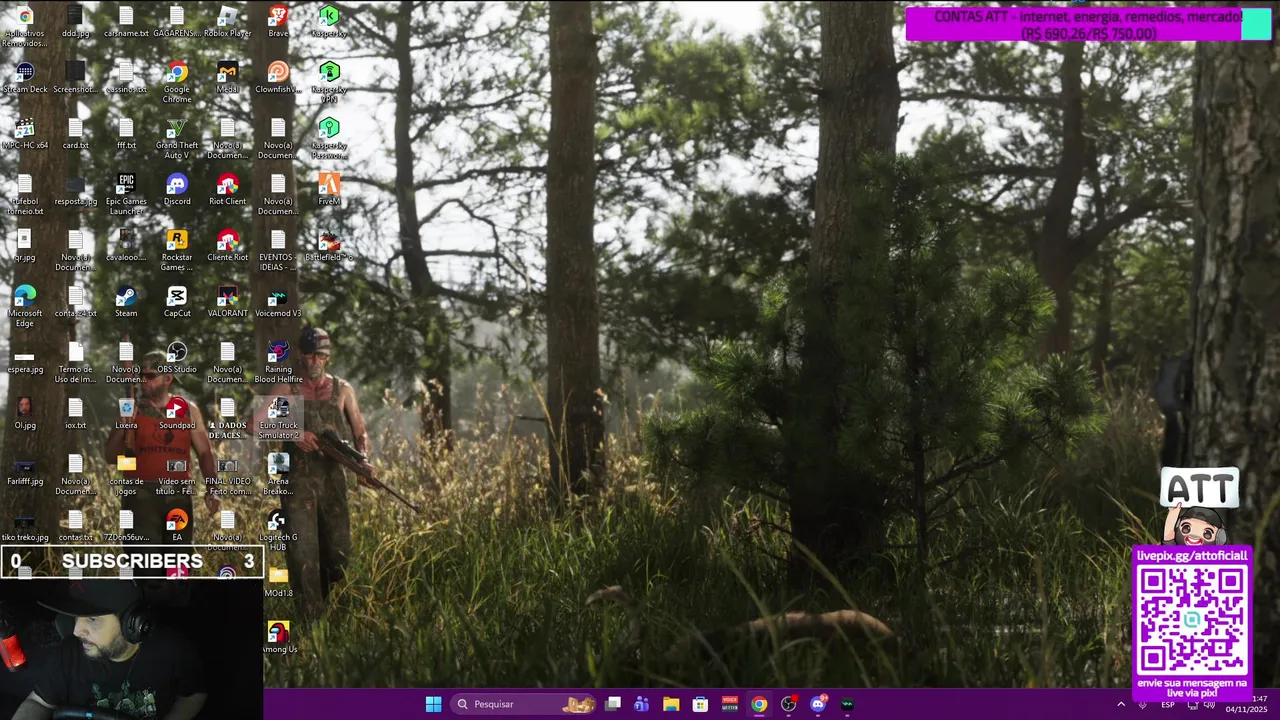Open the ESP language input indicator
The image size is (1280, 720).
(1168, 705)
